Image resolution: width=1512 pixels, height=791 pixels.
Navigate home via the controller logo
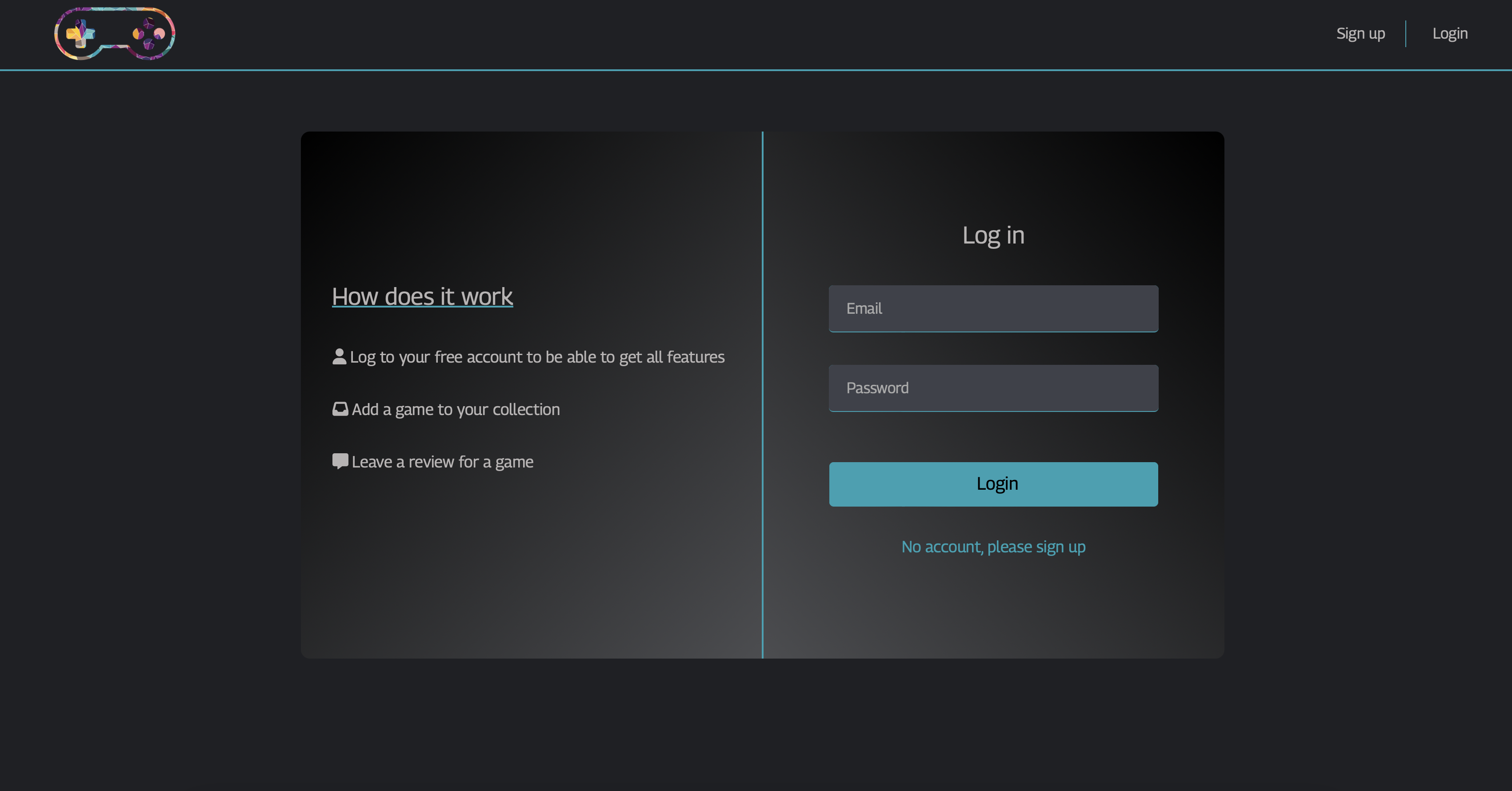coord(114,33)
